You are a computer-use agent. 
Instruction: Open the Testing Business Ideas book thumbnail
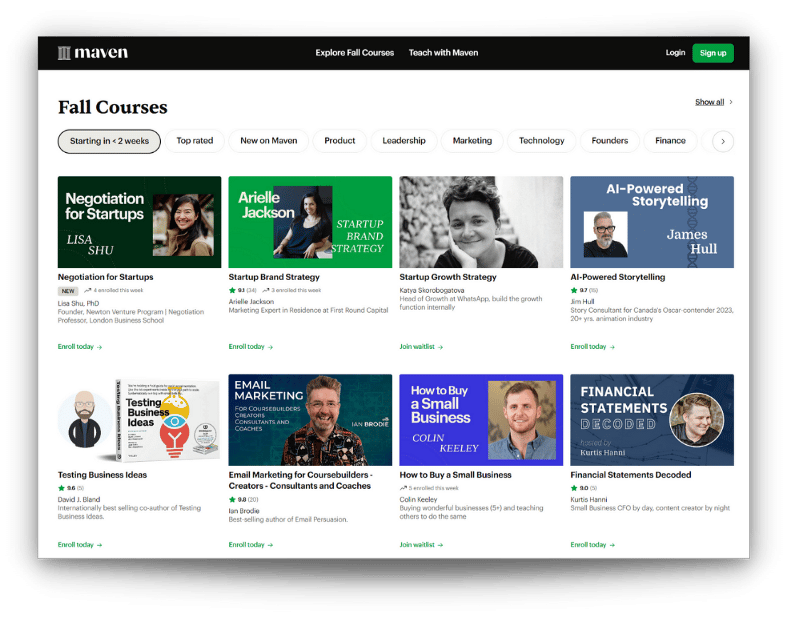click(x=139, y=420)
